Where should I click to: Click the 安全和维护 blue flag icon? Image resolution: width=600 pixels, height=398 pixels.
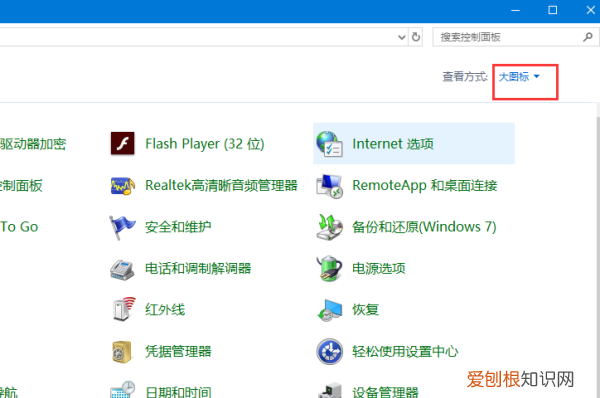tap(122, 227)
